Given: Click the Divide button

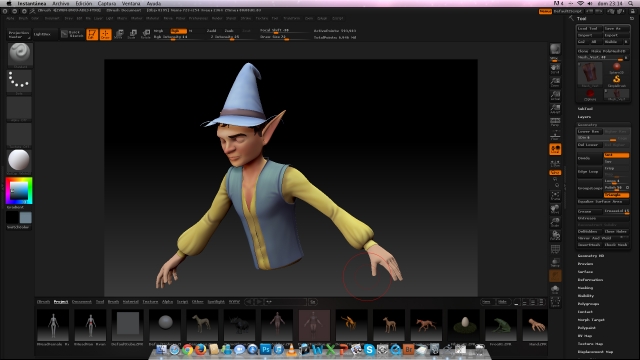Looking at the screenshot, I should 589,158.
